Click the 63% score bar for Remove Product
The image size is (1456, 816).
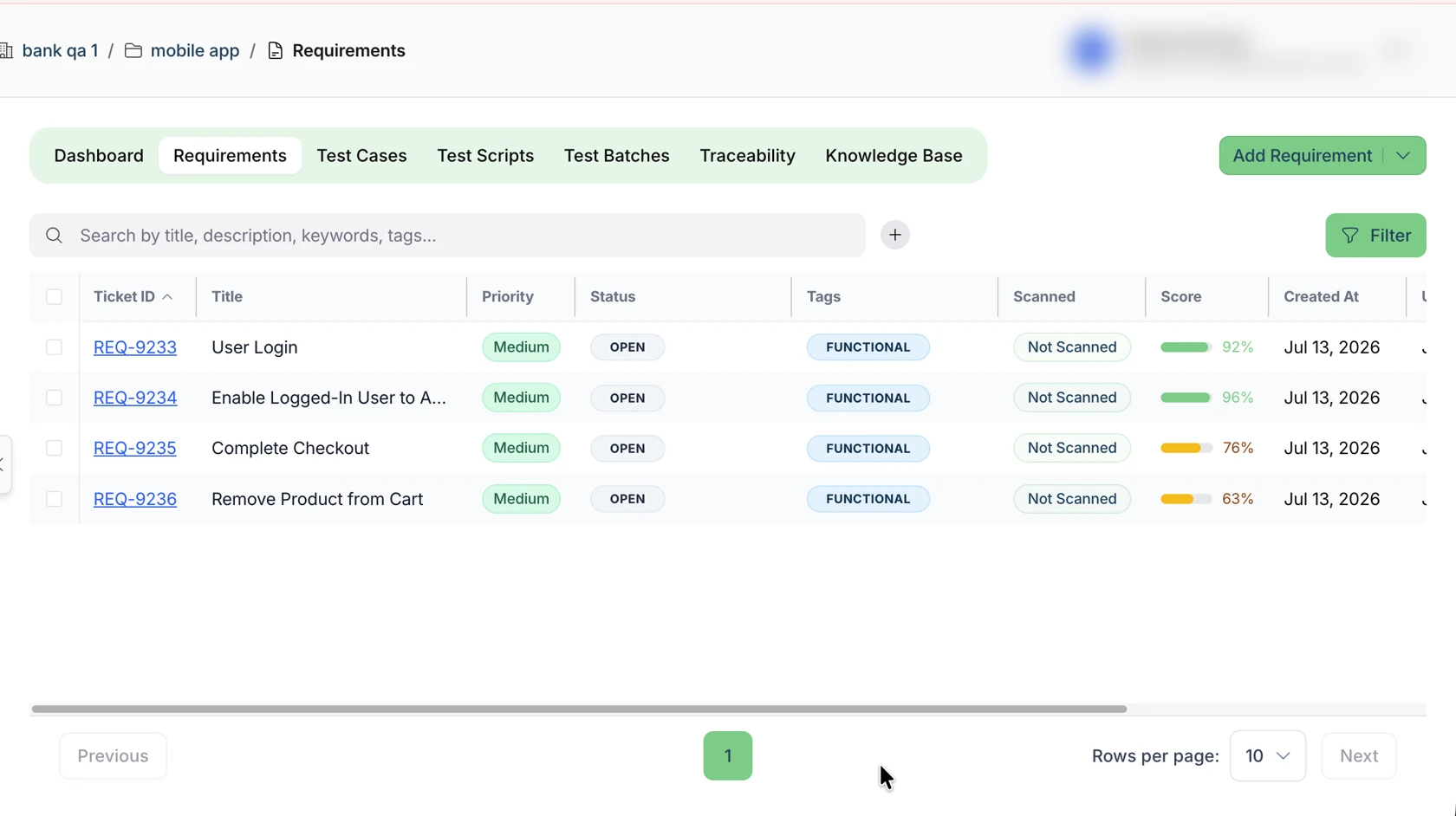1186,499
